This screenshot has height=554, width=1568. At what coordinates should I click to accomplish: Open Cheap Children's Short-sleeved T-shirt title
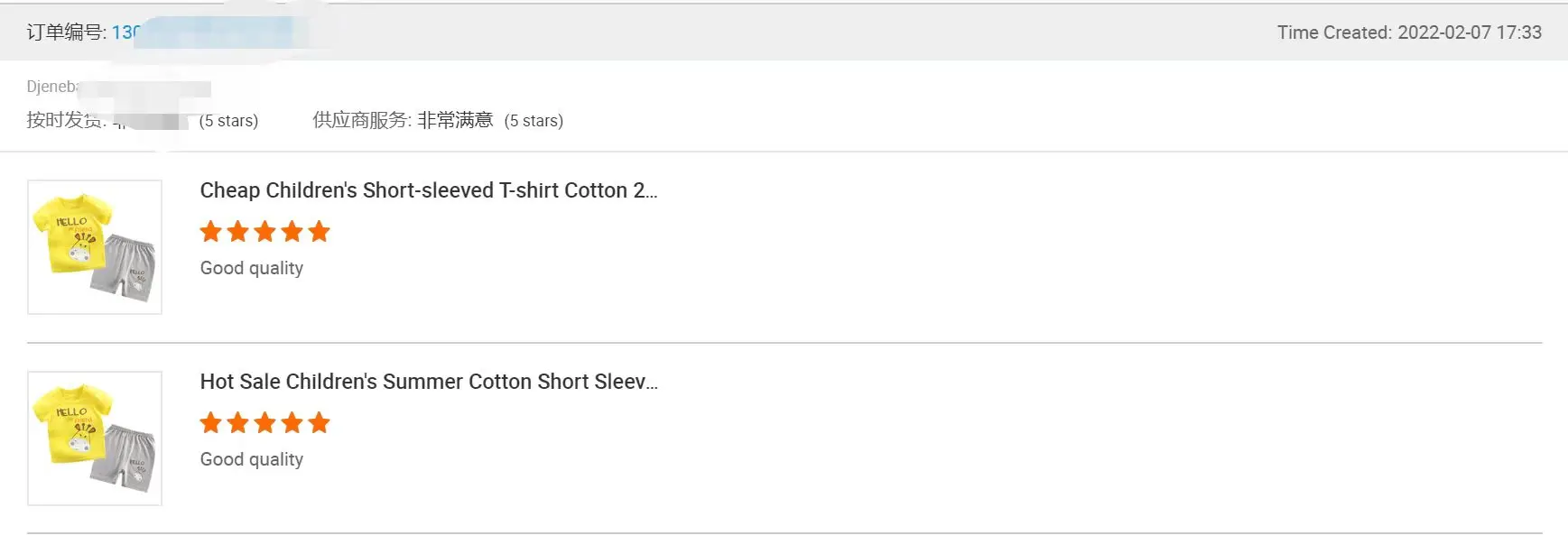[428, 190]
